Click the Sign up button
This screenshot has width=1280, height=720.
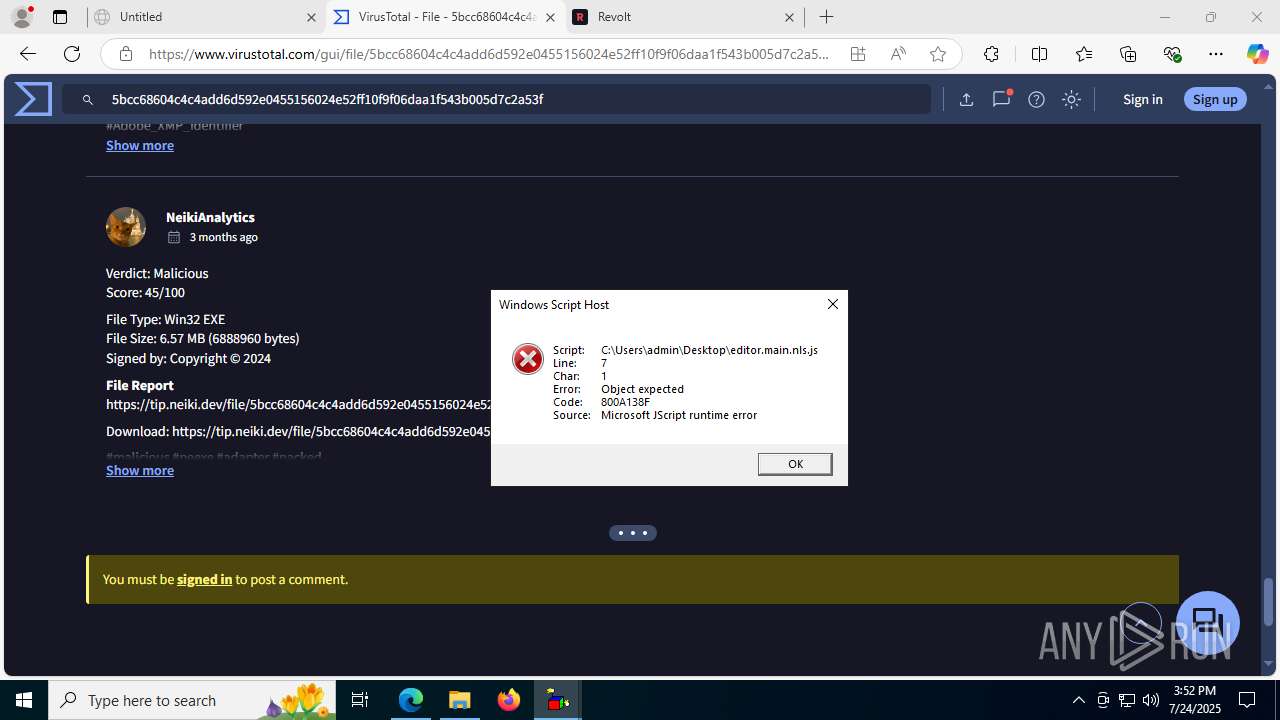point(1215,99)
